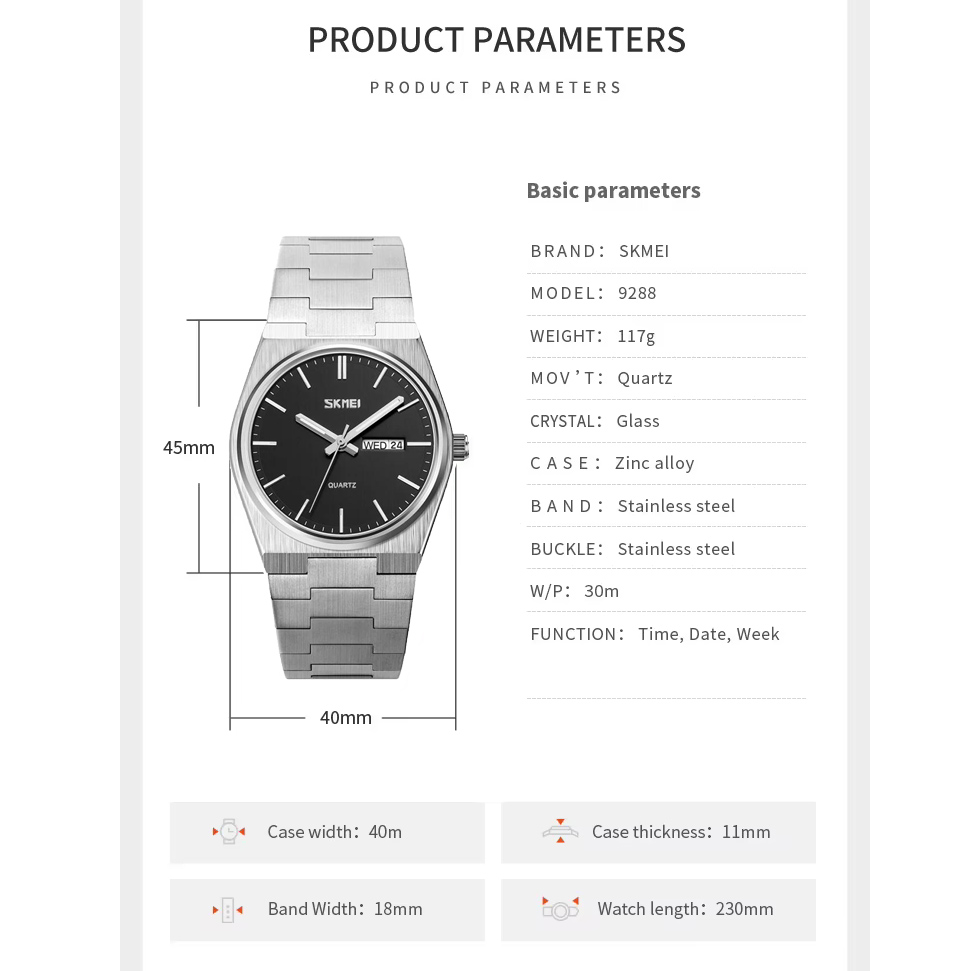Screen dimensions: 971x971
Task: Select the Watch length 230mm box
Action: pos(658,910)
